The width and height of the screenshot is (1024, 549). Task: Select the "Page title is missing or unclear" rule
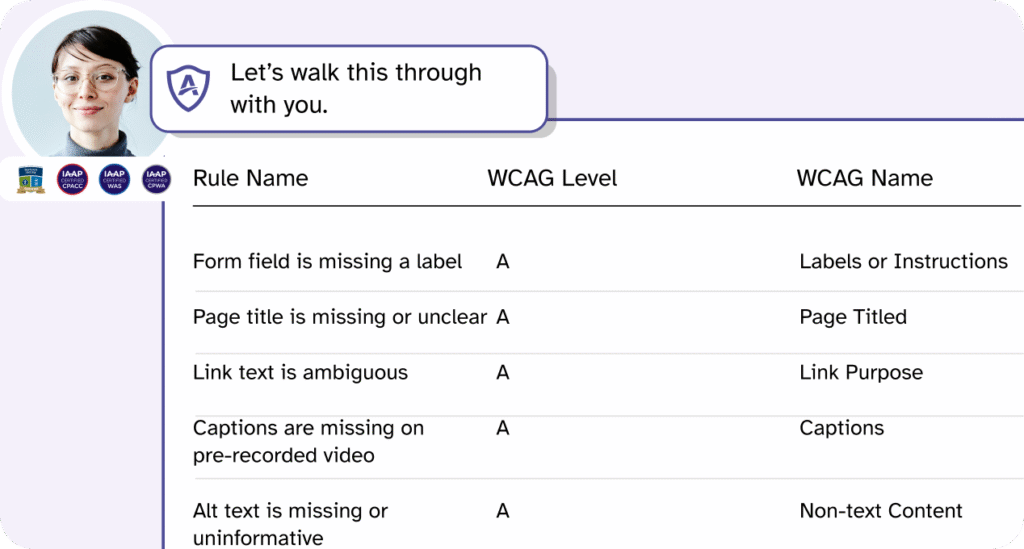(x=339, y=317)
